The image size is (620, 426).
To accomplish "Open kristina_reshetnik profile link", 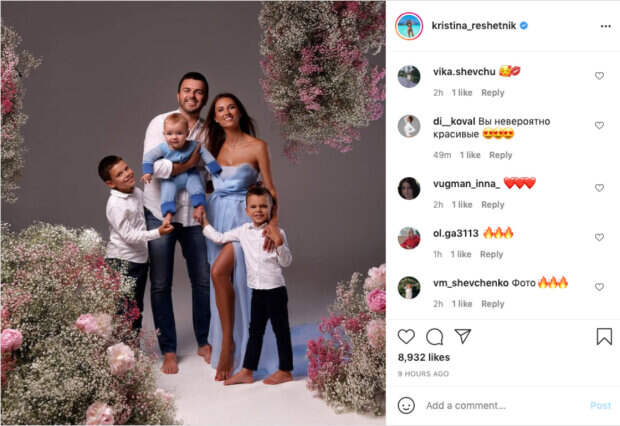I will [x=474, y=26].
